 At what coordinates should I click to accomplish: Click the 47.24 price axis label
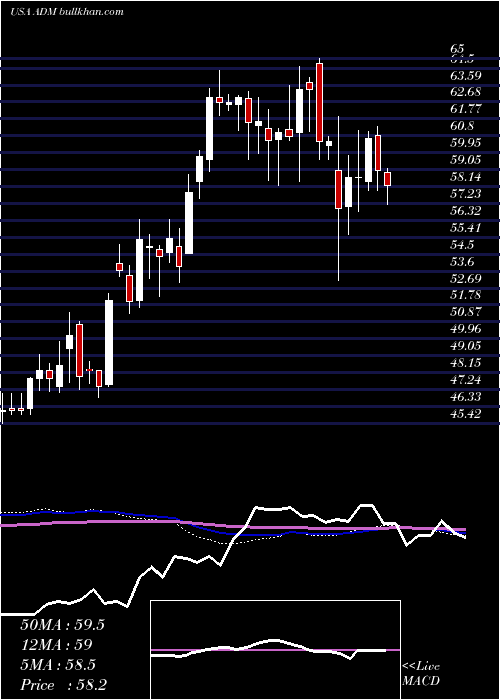coord(466,380)
